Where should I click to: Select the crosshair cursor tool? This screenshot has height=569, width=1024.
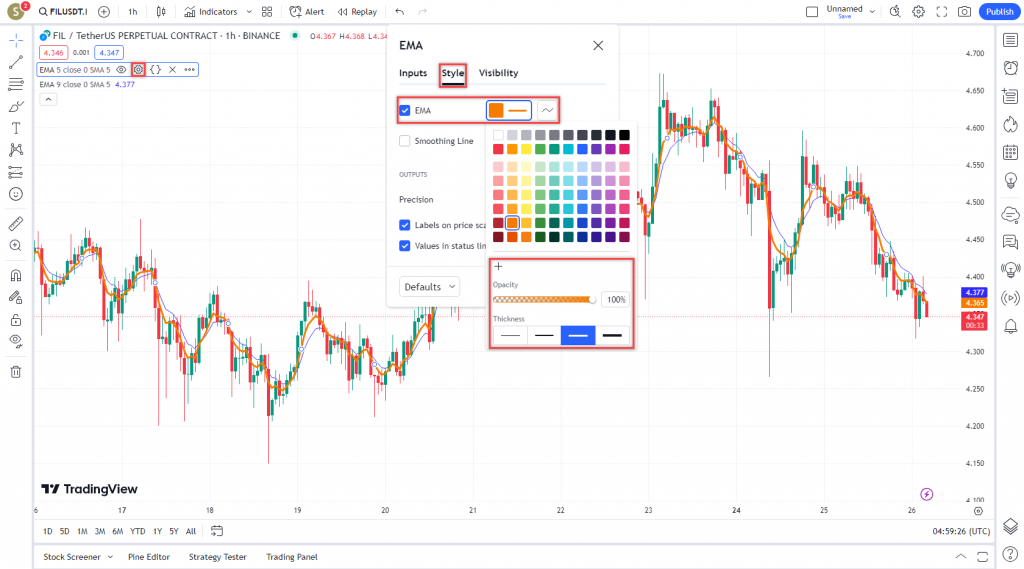click(16, 41)
